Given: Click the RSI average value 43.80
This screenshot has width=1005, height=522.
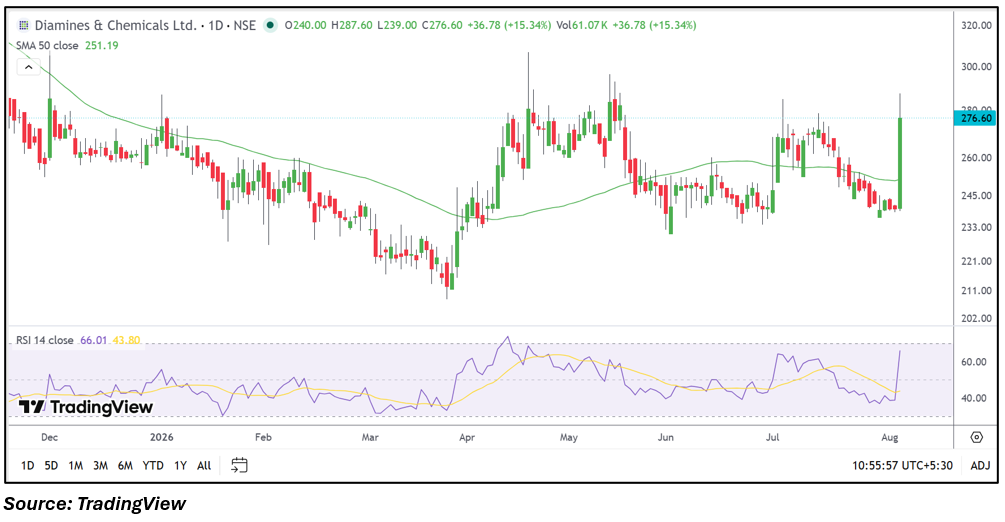Looking at the screenshot, I should click(x=126, y=340).
